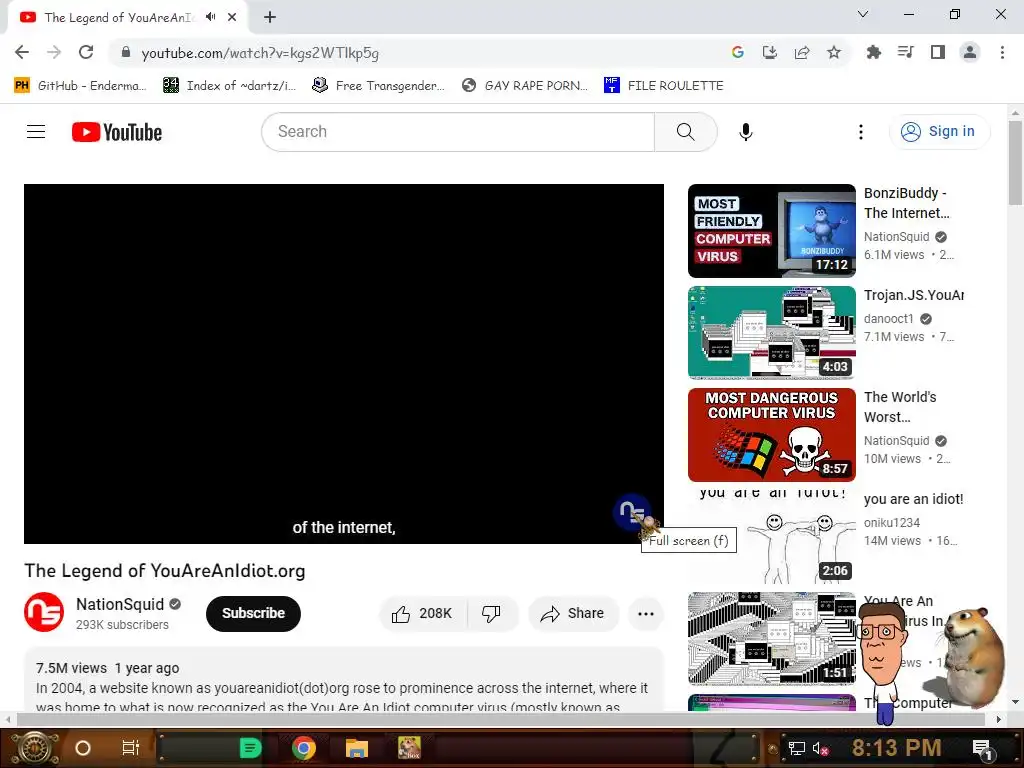
Task: Focus the YouTube search box
Action: [458, 132]
